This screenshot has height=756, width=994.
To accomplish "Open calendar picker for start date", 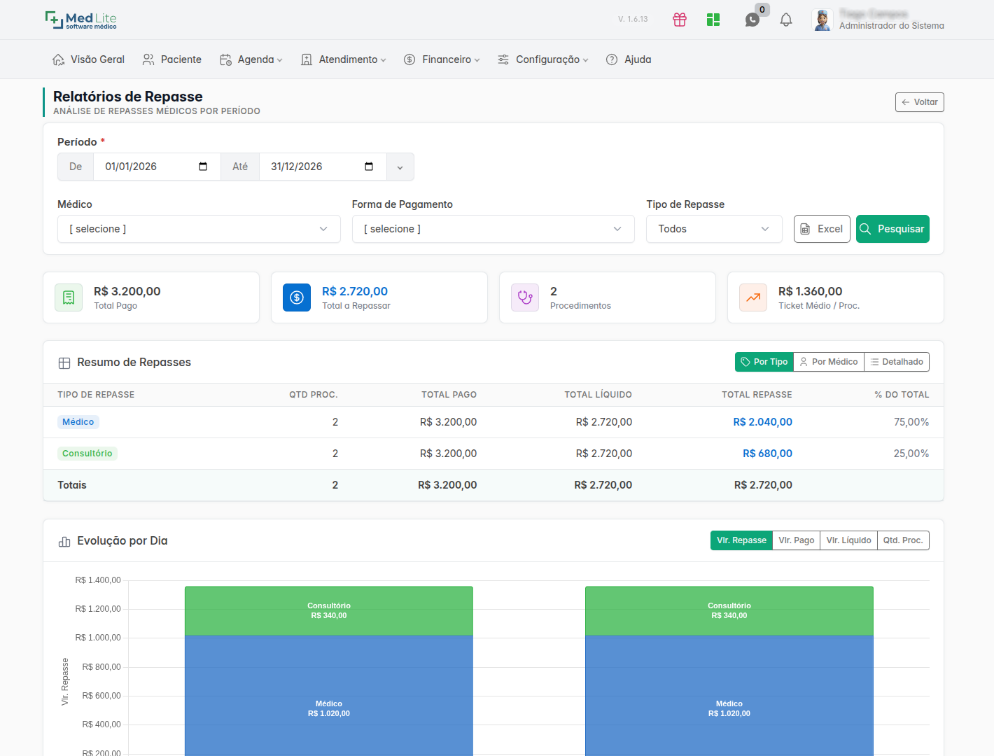I will point(203,167).
